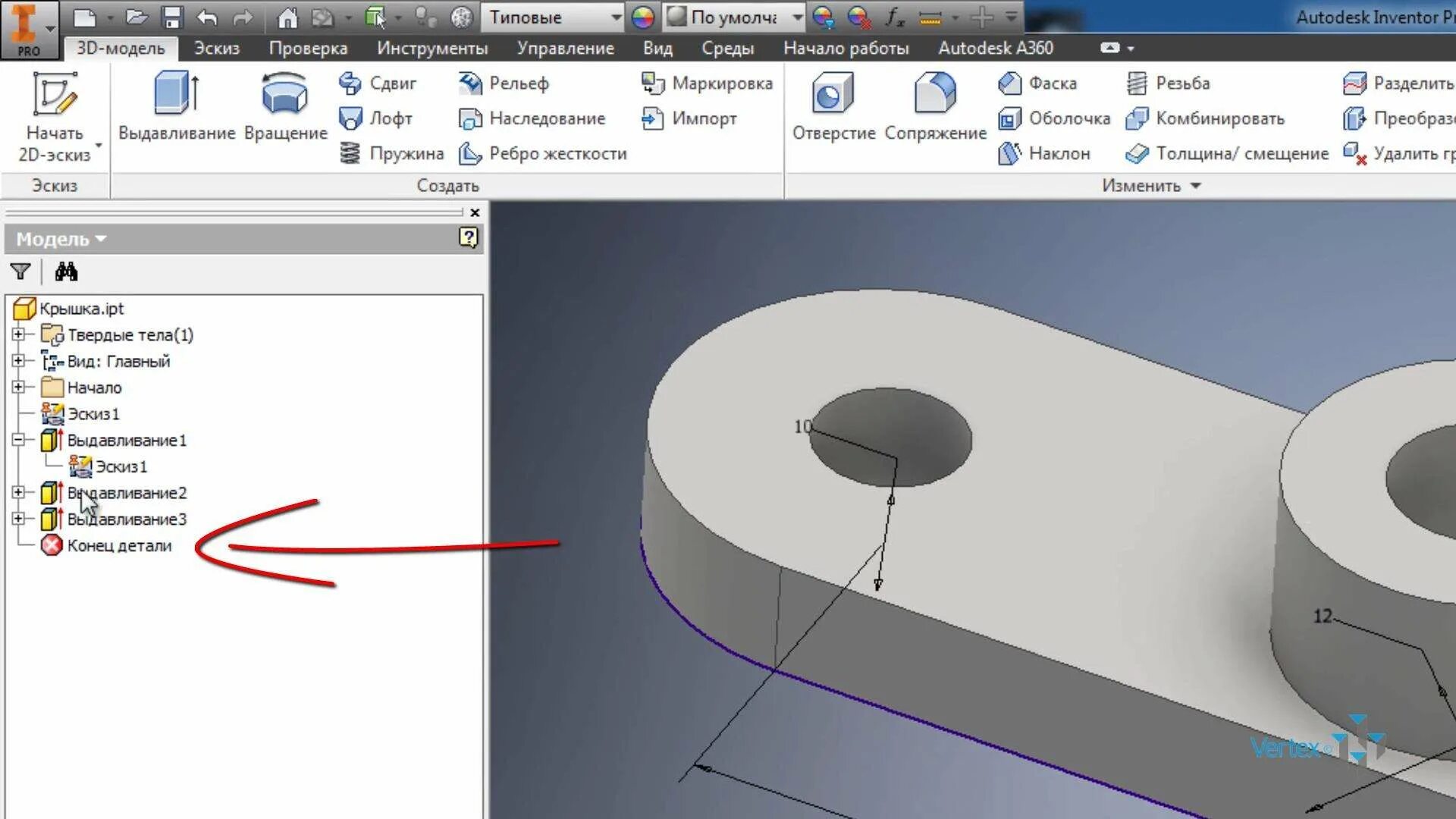Click the binoculars find icon in browser
1456x819 pixels.
pos(66,271)
